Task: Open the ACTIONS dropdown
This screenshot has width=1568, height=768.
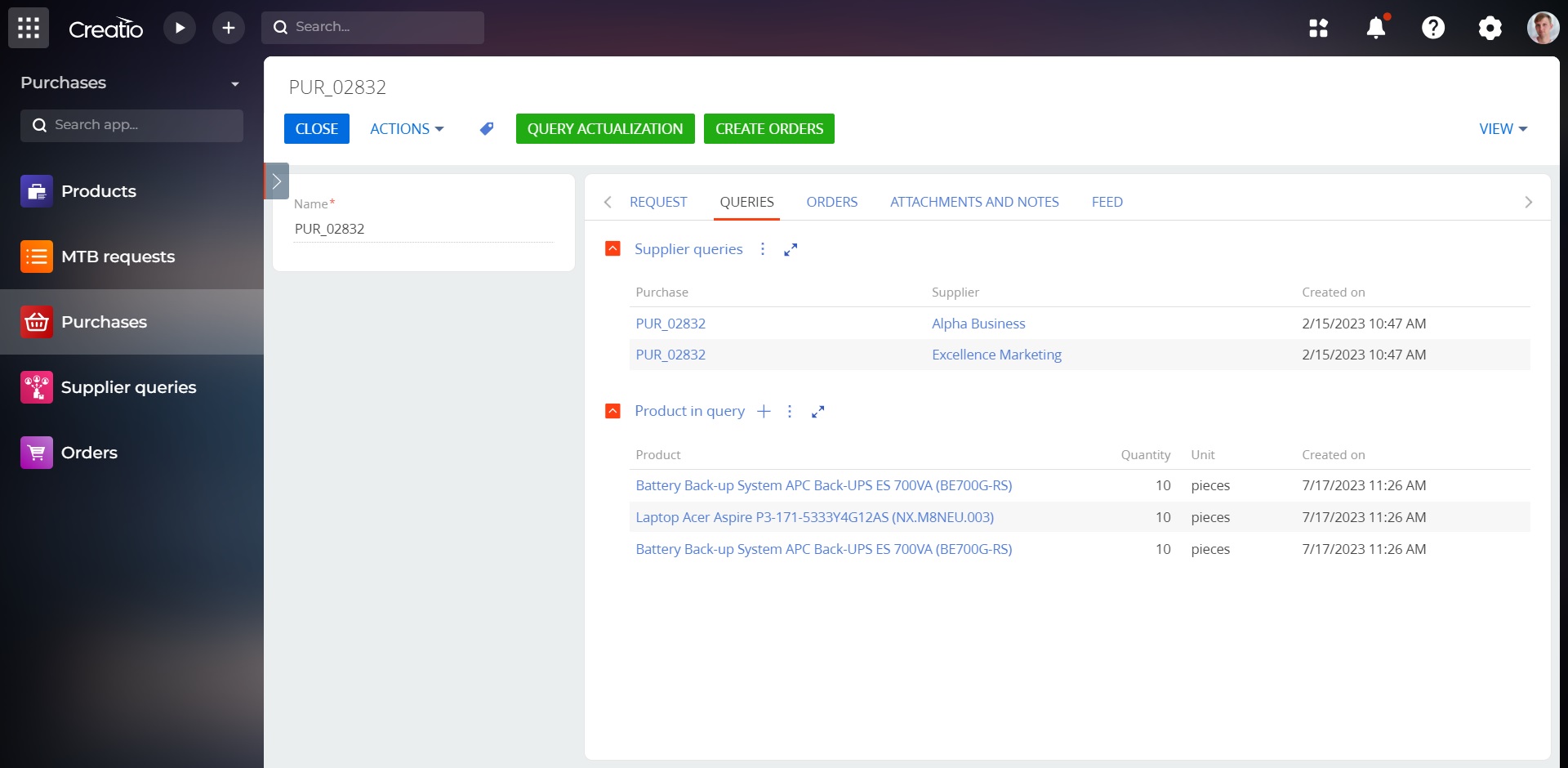Action: click(406, 128)
